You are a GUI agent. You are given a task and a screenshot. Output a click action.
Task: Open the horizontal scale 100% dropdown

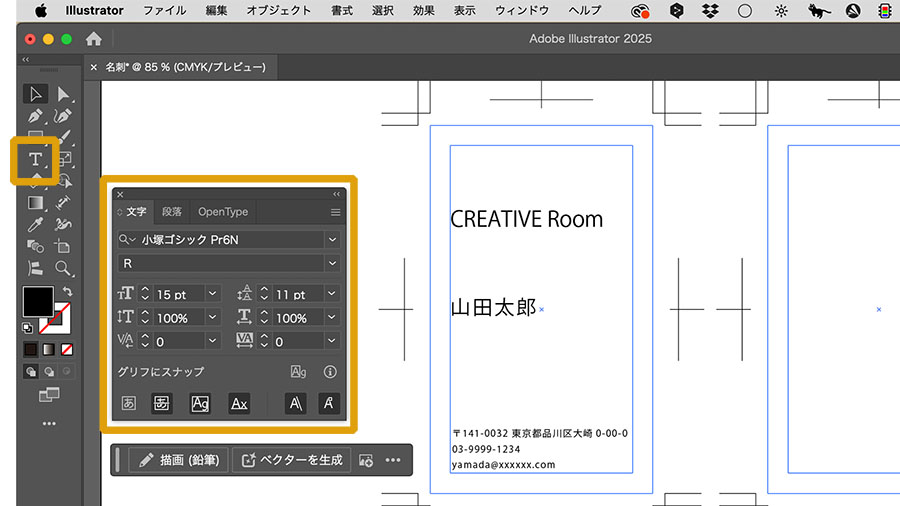(332, 317)
